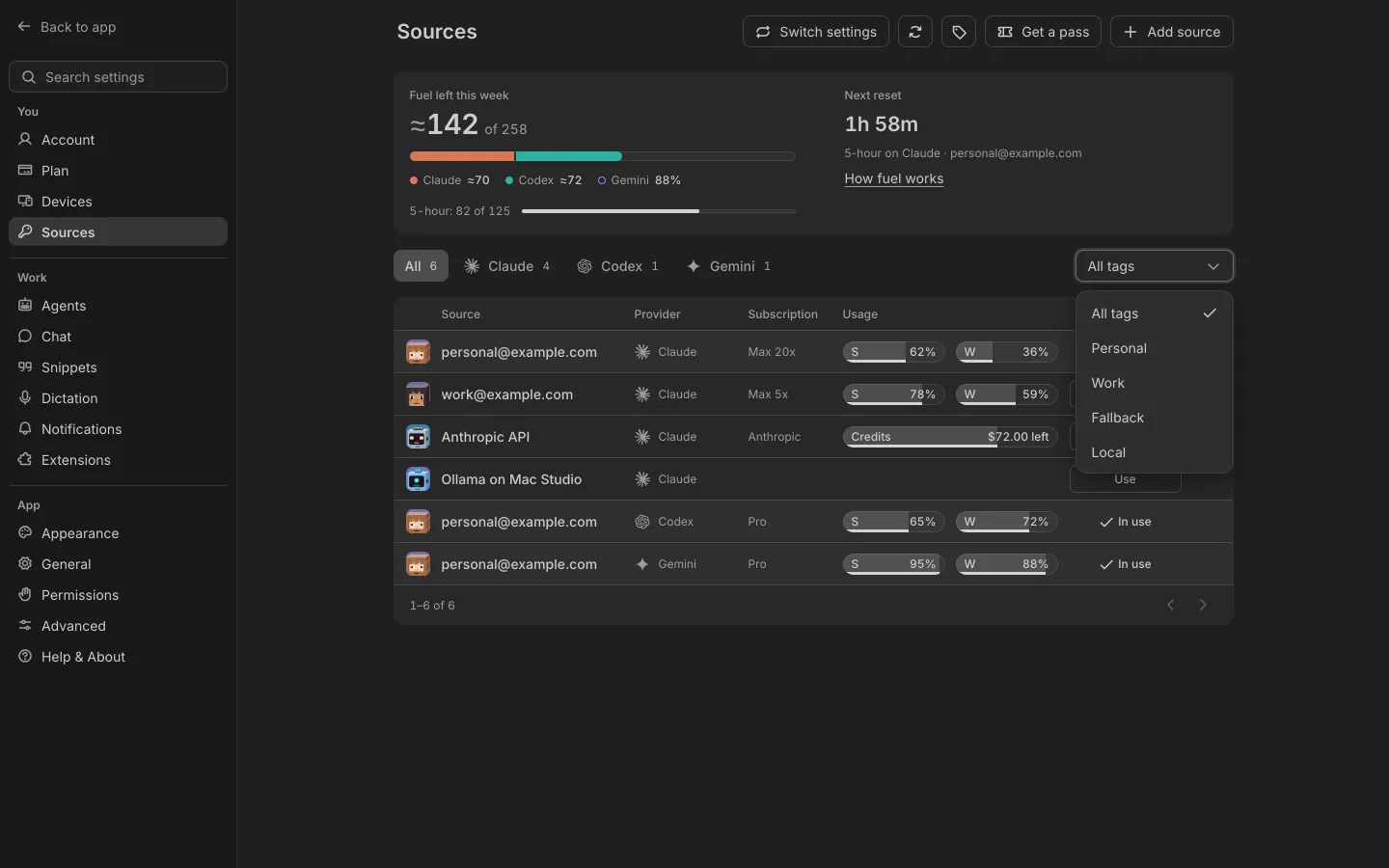Click the Get a pass button

pyautogui.click(x=1043, y=32)
